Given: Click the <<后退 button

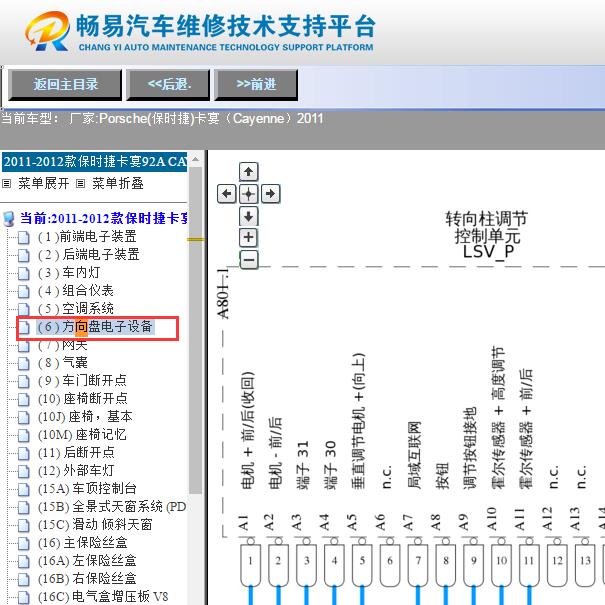Looking at the screenshot, I should pos(168,85).
